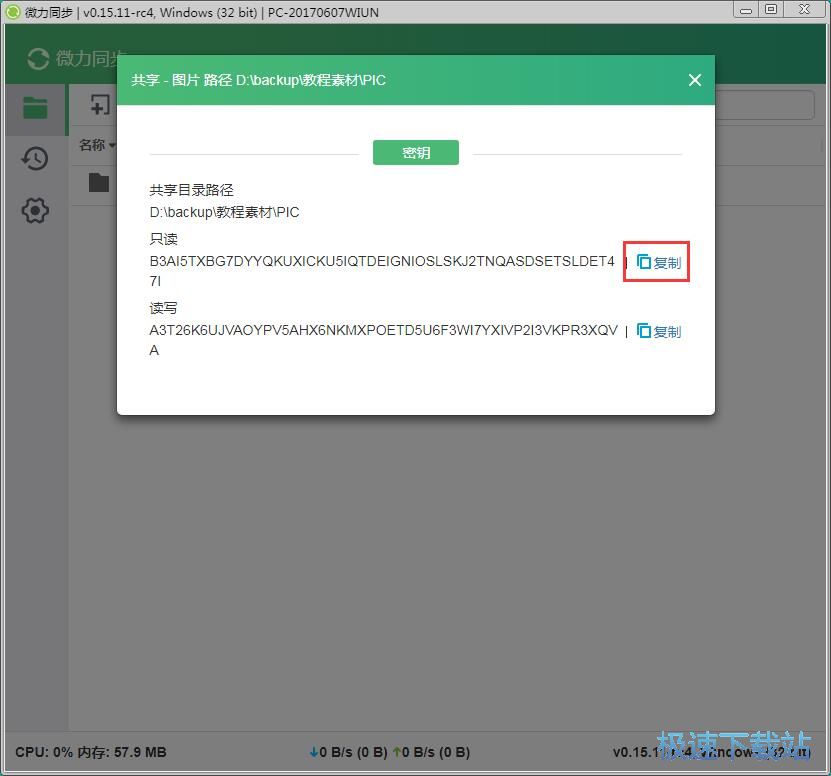Click the upload speed indicator in status bar
The width and height of the screenshot is (831, 776).
tap(431, 752)
